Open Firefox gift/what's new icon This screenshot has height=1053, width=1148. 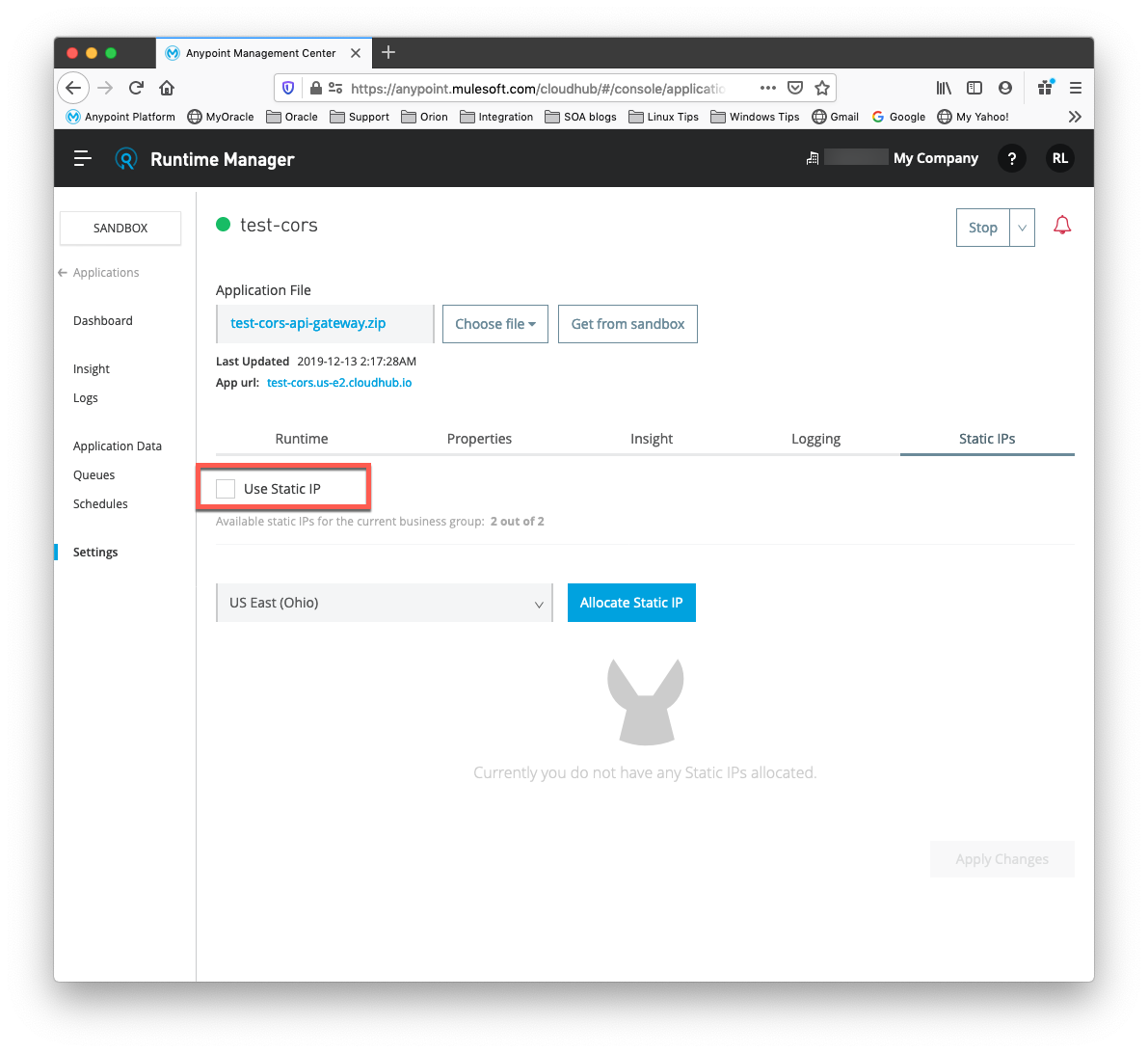[1045, 87]
